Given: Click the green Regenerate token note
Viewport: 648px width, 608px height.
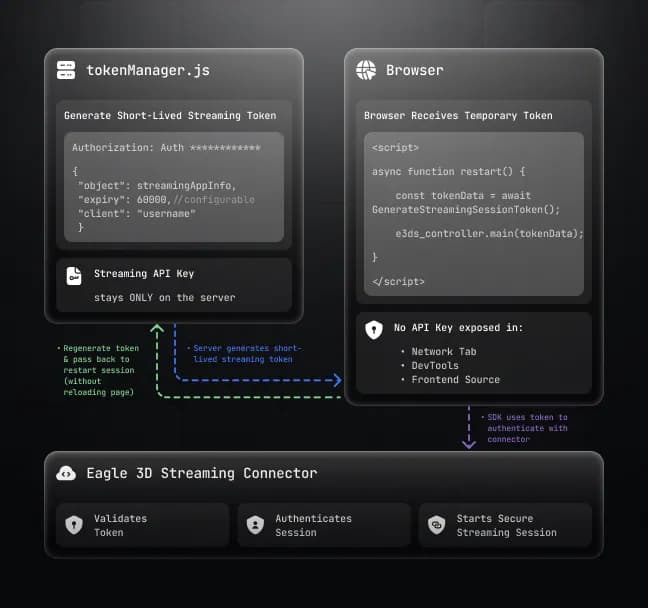Looking at the screenshot, I should (99, 370).
